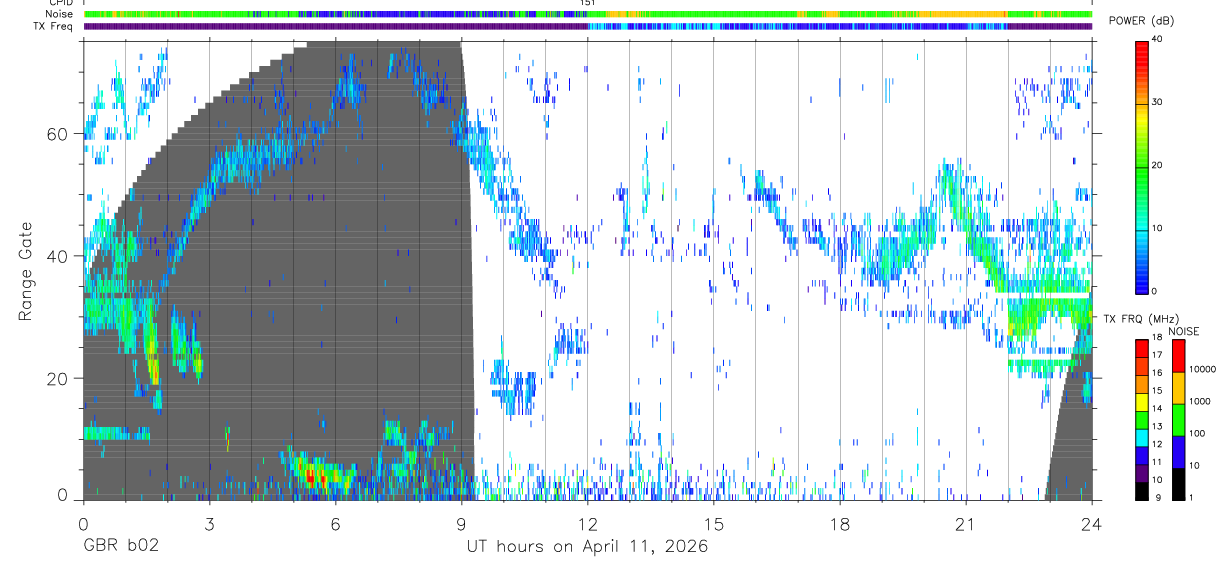Image resolution: width=1228 pixels, height=567 pixels.
Task: Click the Noise time-series strip above plot
Action: pos(588,14)
